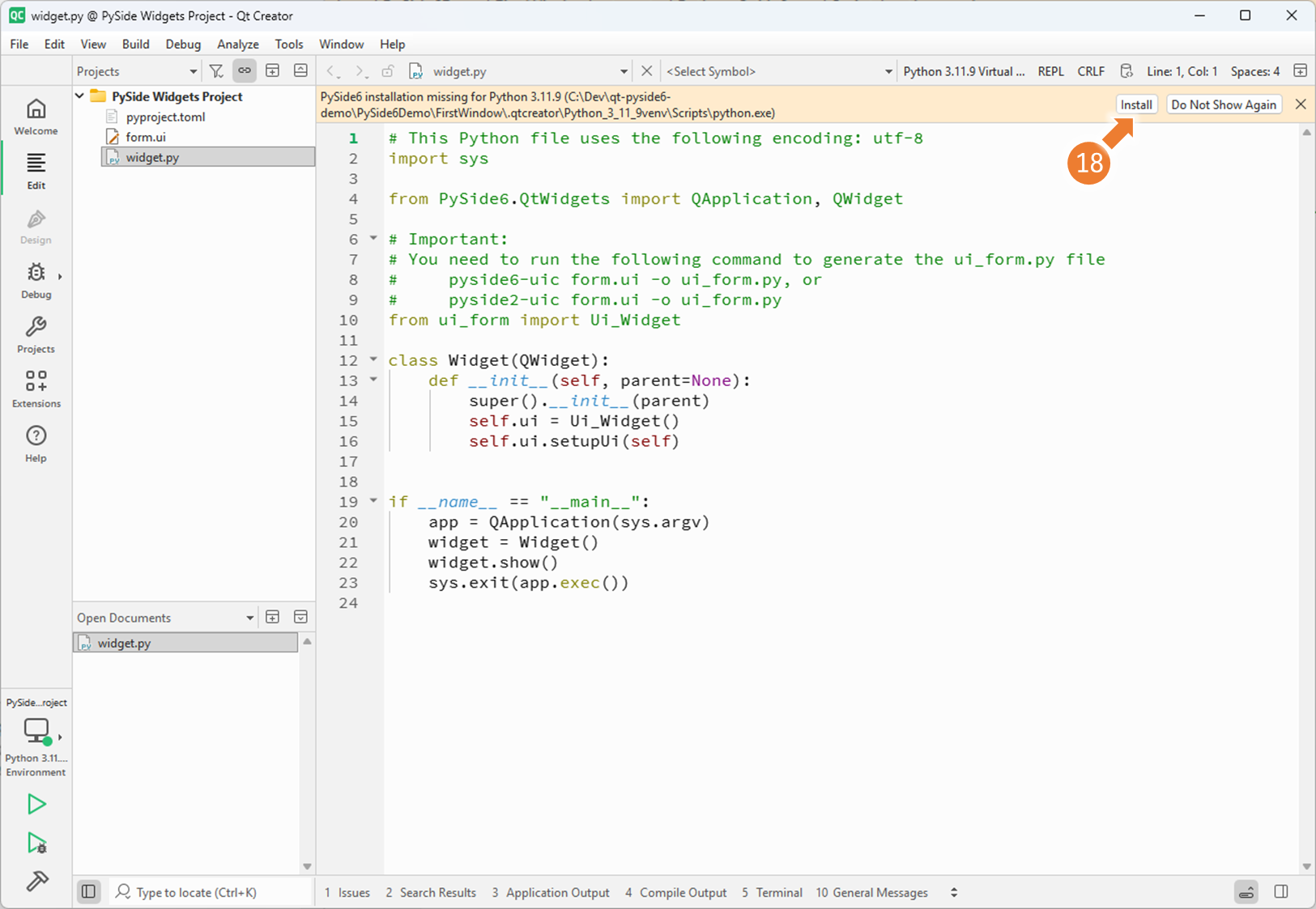Close the widget.py document
Screen dimensions: 1316x909
[x=646, y=71]
